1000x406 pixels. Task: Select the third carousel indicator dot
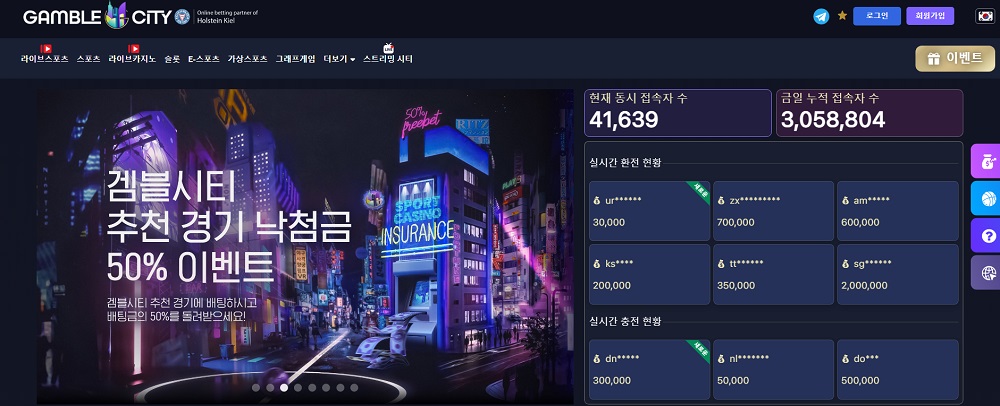click(x=284, y=387)
